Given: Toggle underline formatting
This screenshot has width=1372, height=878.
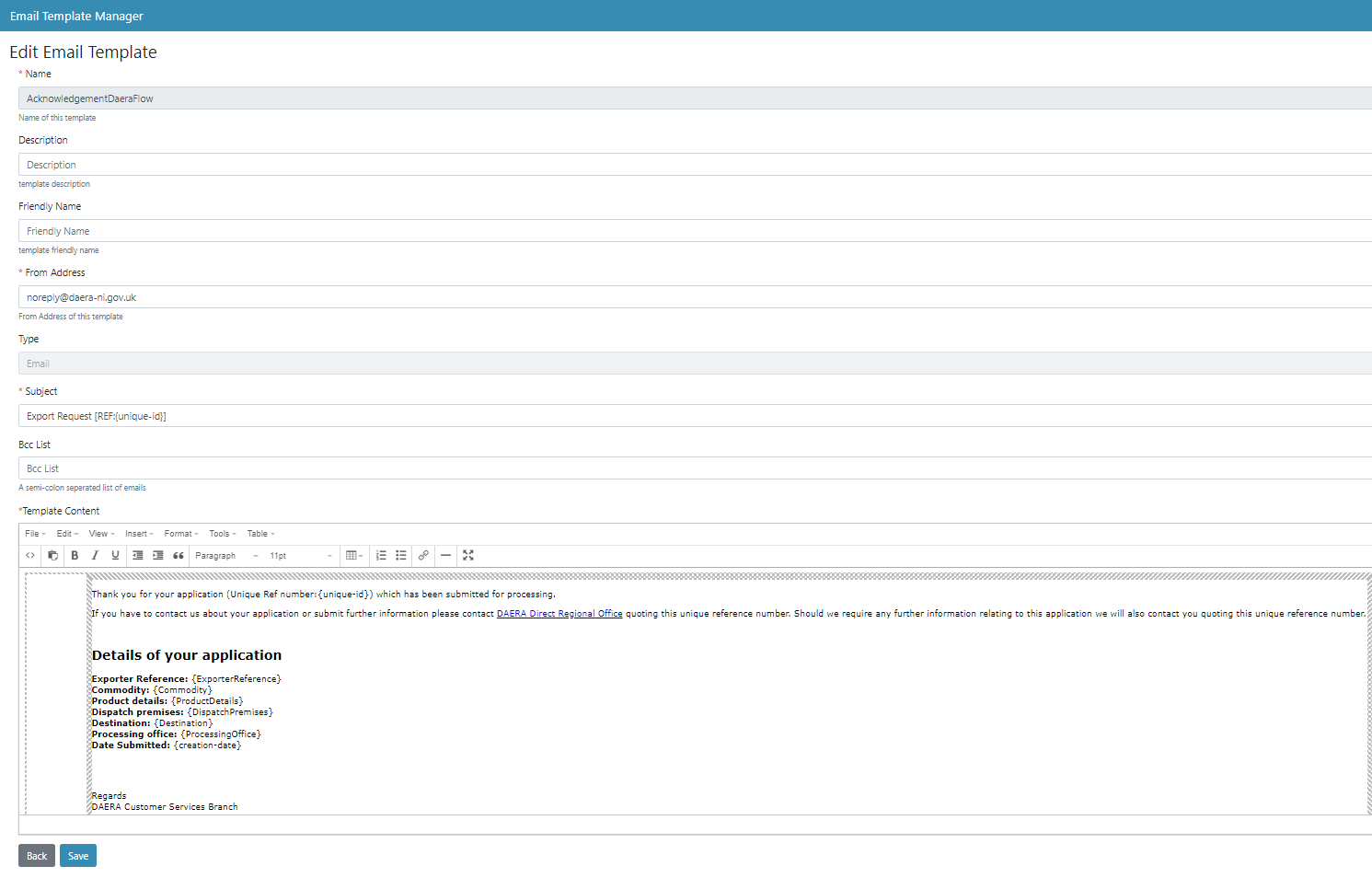Looking at the screenshot, I should pyautogui.click(x=115, y=555).
